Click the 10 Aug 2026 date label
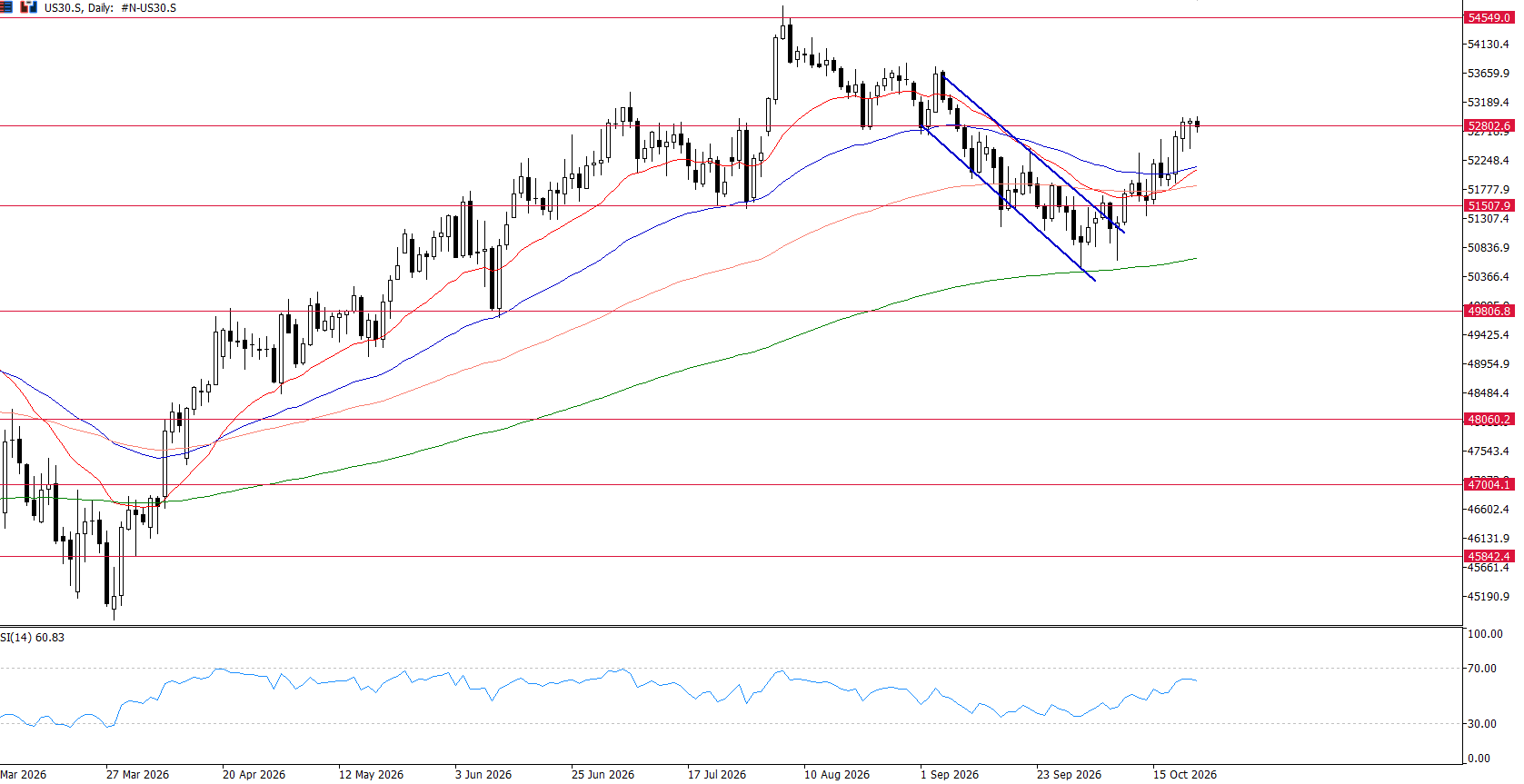Viewport: 1524px width, 784px height. click(x=837, y=775)
